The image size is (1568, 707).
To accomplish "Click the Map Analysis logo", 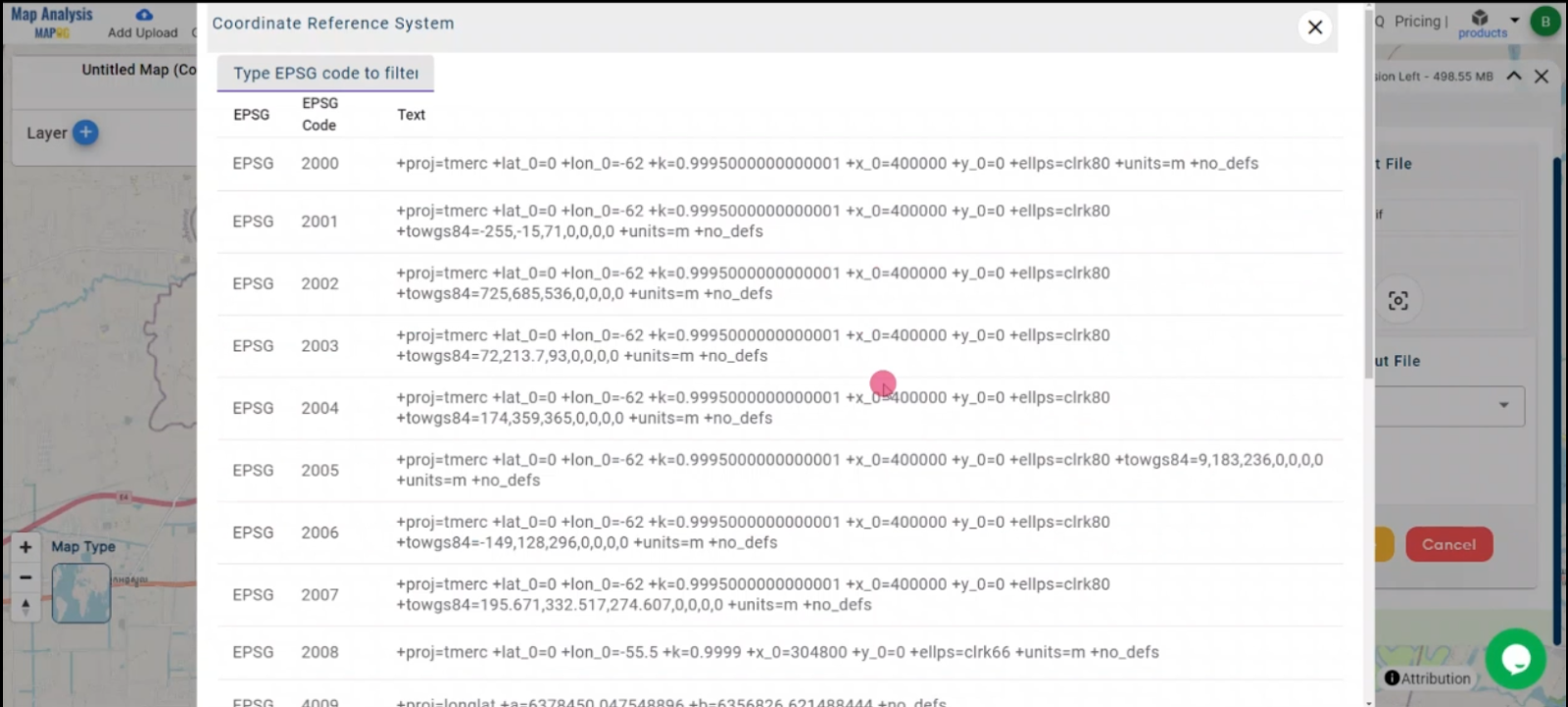I will coord(52,22).
